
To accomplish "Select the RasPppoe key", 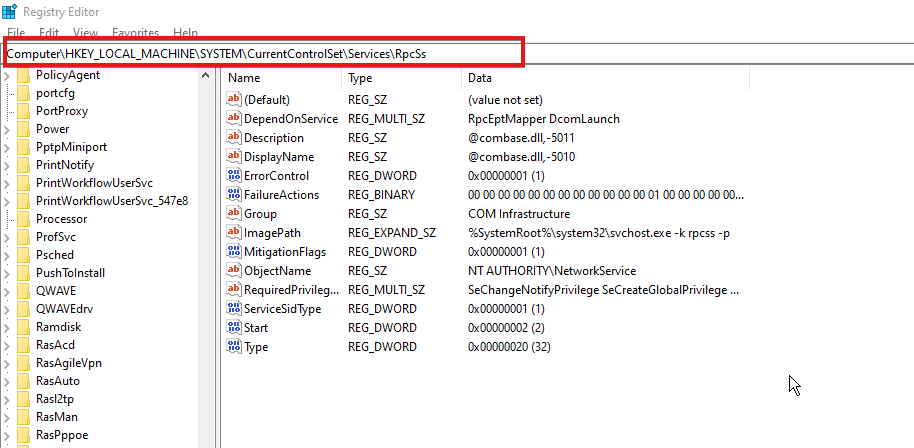I will pyautogui.click(x=62, y=435).
